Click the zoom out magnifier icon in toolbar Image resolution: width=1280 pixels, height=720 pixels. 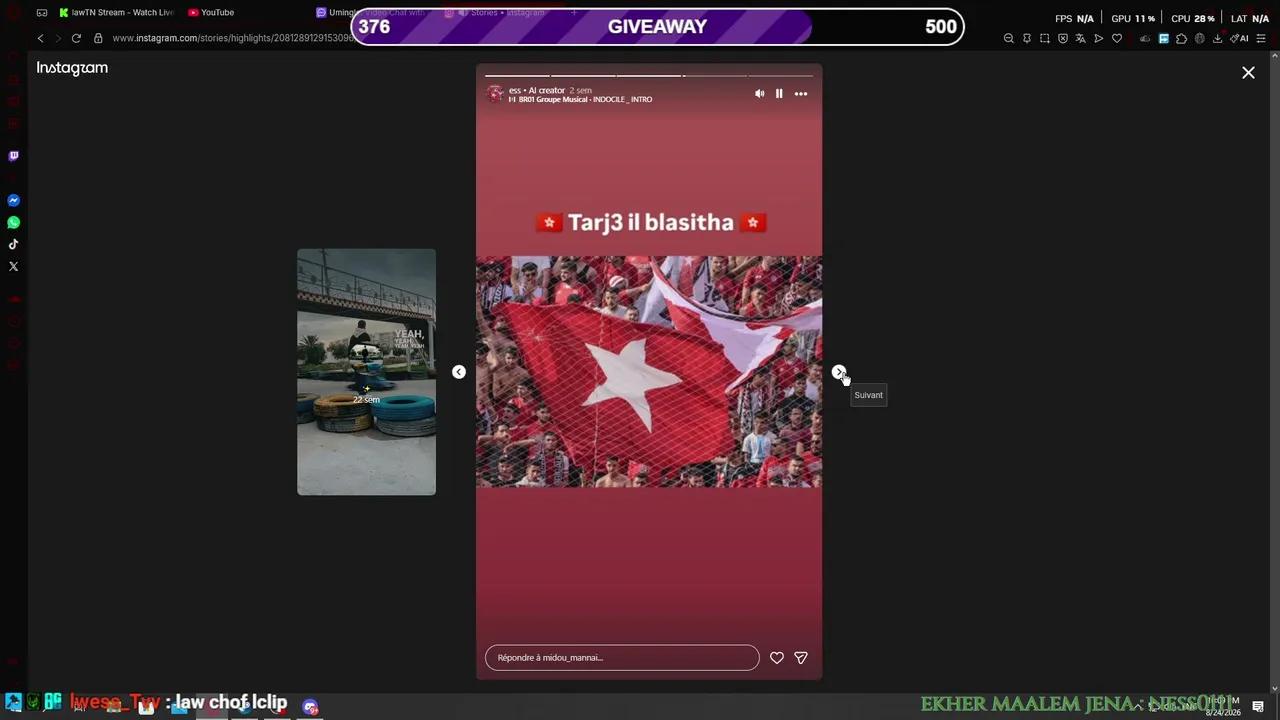tap(1008, 38)
